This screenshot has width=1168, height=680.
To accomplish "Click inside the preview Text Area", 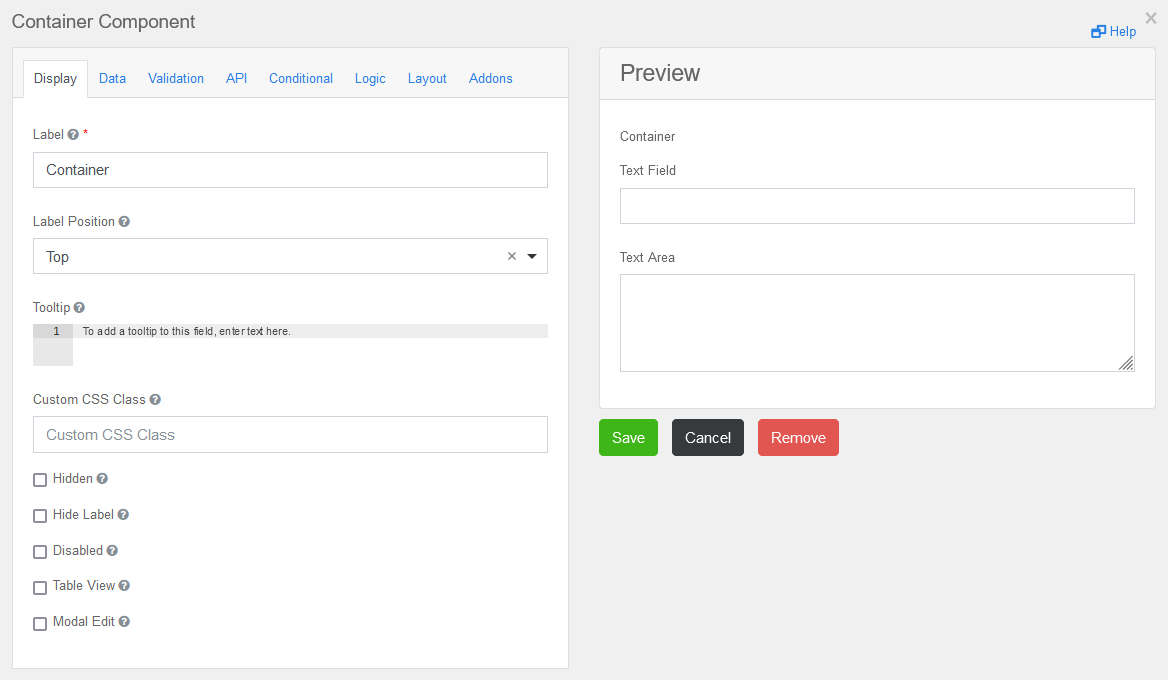I will pyautogui.click(x=877, y=323).
